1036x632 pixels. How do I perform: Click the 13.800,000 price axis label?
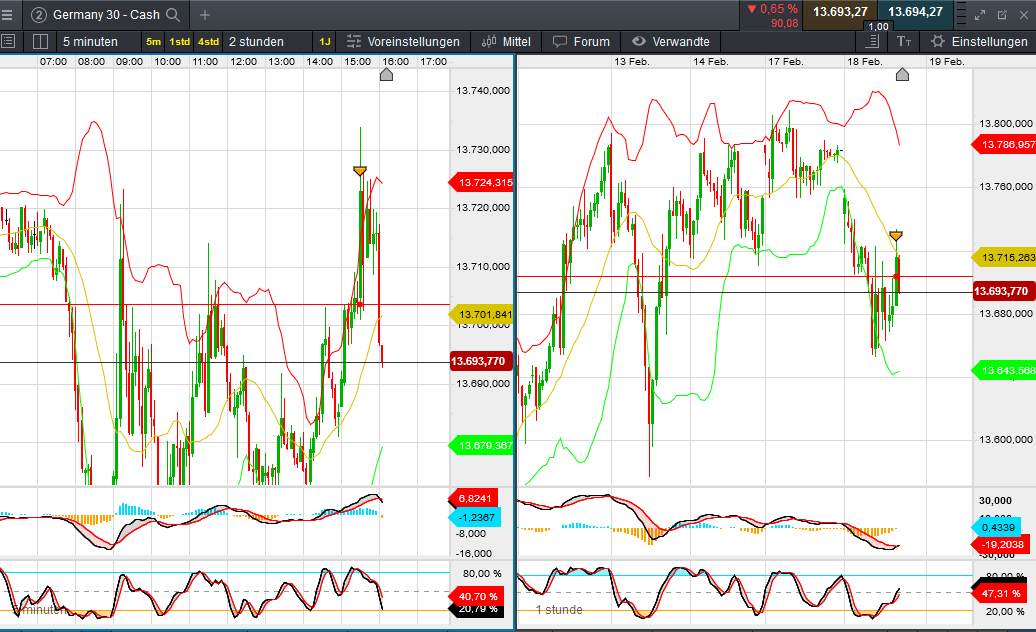[1006, 123]
